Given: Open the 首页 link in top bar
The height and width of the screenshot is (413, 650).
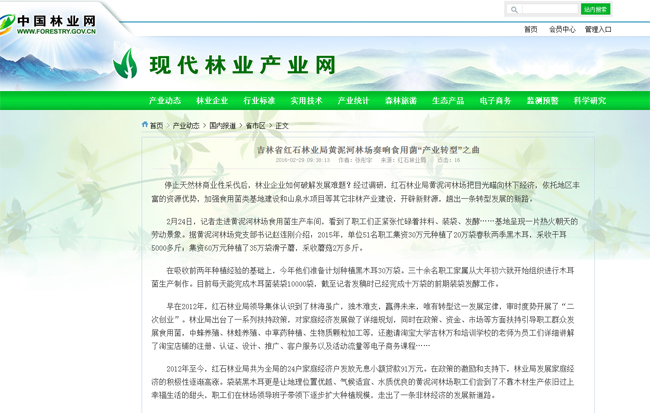Looking at the screenshot, I should [530, 29].
